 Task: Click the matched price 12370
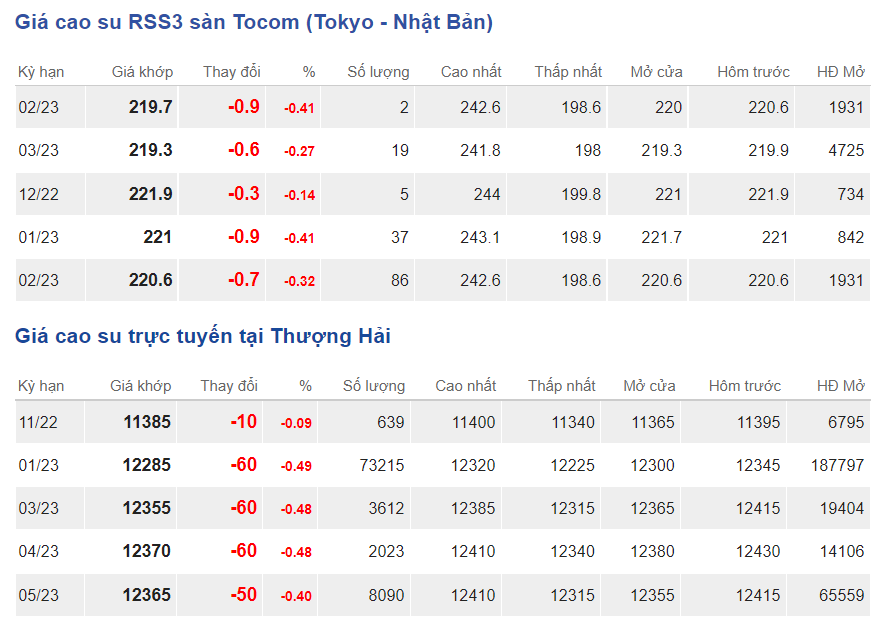(x=147, y=551)
